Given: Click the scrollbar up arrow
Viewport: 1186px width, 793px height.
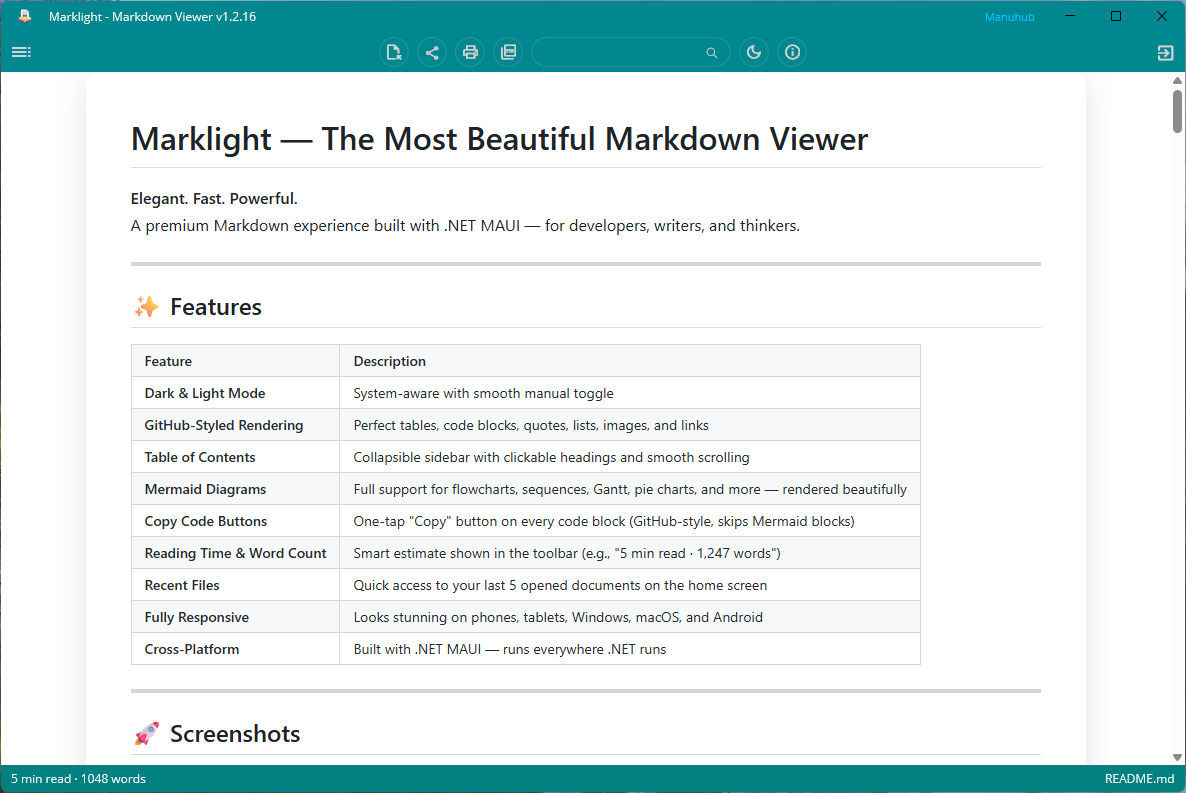Looking at the screenshot, I should (x=1177, y=80).
